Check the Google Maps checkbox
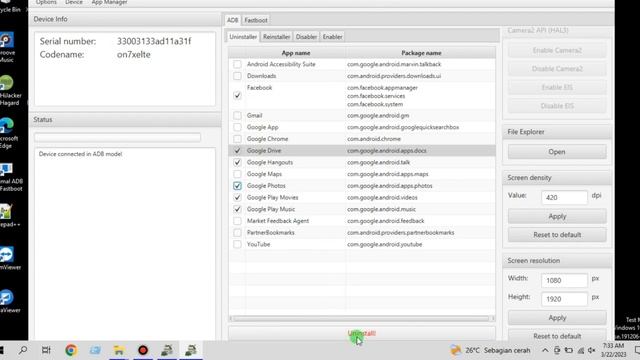The width and height of the screenshot is (640, 360). coord(237,174)
